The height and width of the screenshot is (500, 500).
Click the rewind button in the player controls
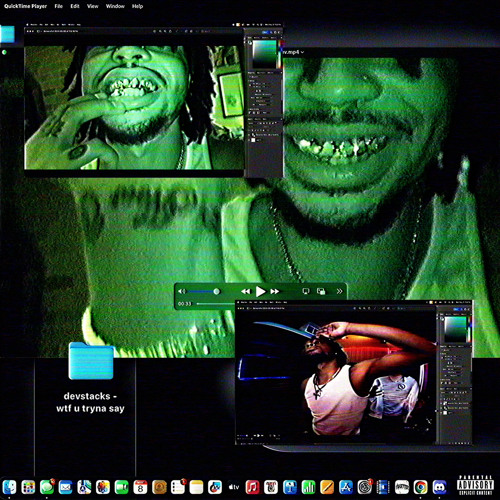tap(246, 291)
